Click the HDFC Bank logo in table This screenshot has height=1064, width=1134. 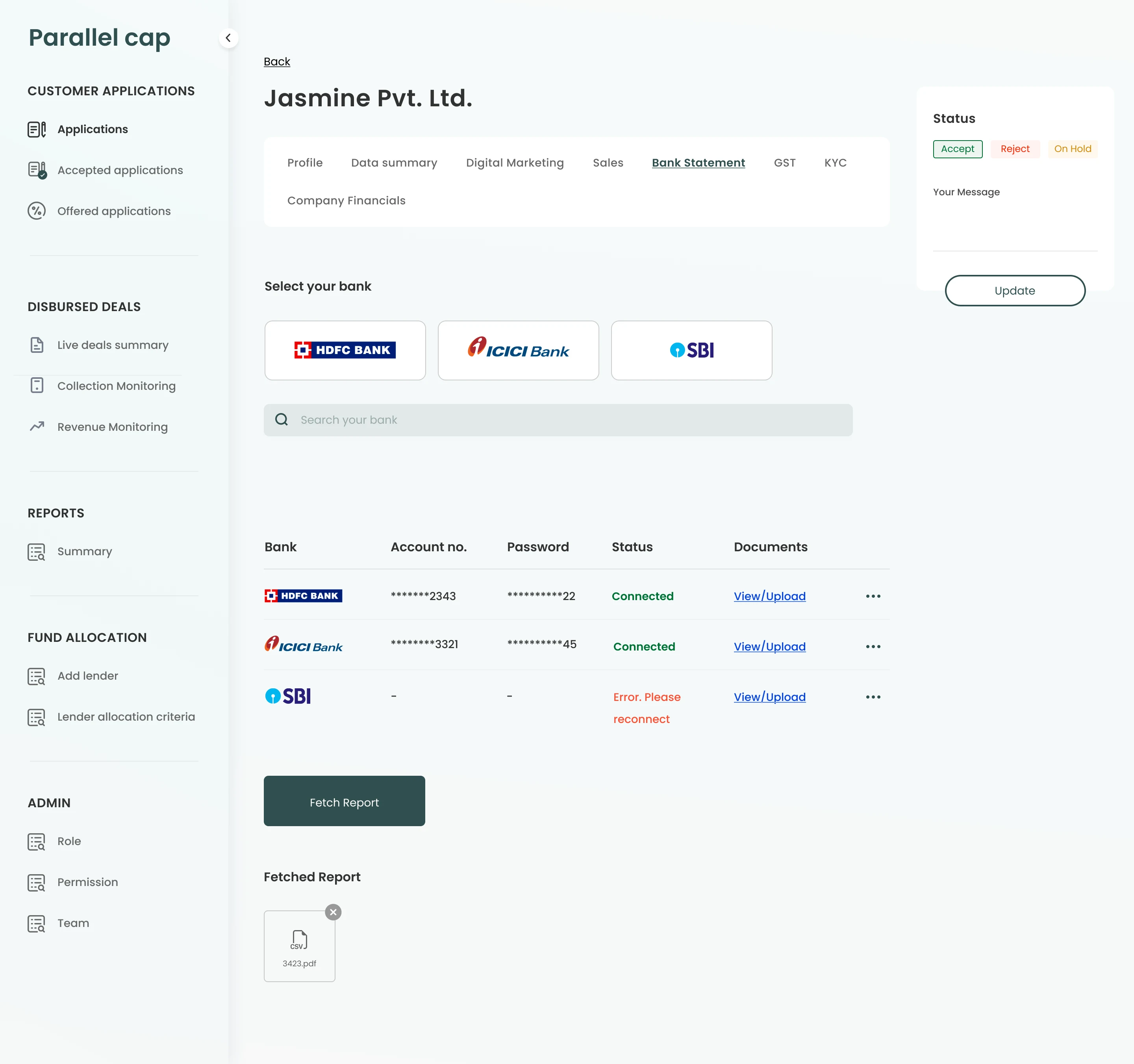(x=304, y=596)
